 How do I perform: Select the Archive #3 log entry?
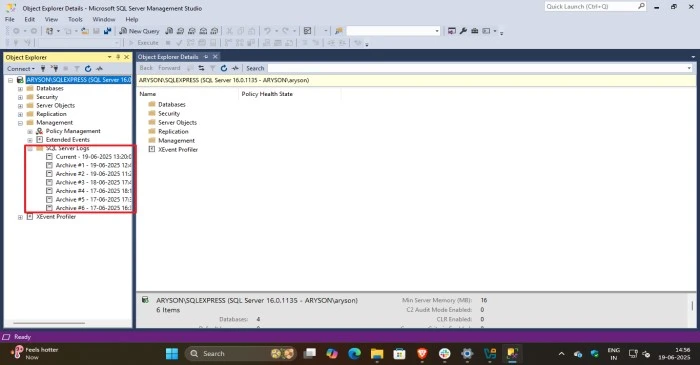93,182
